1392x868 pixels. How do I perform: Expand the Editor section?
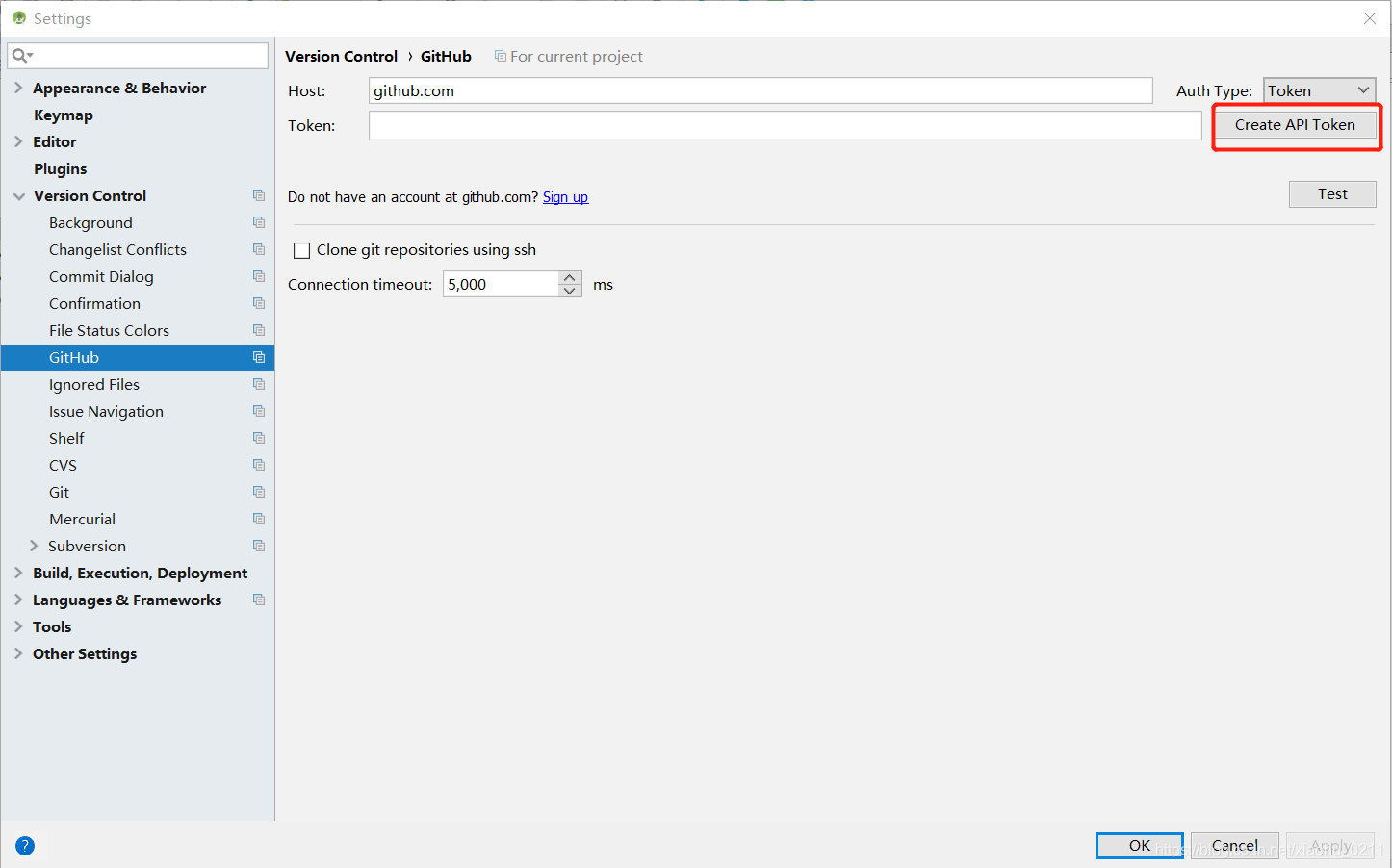click(x=18, y=141)
